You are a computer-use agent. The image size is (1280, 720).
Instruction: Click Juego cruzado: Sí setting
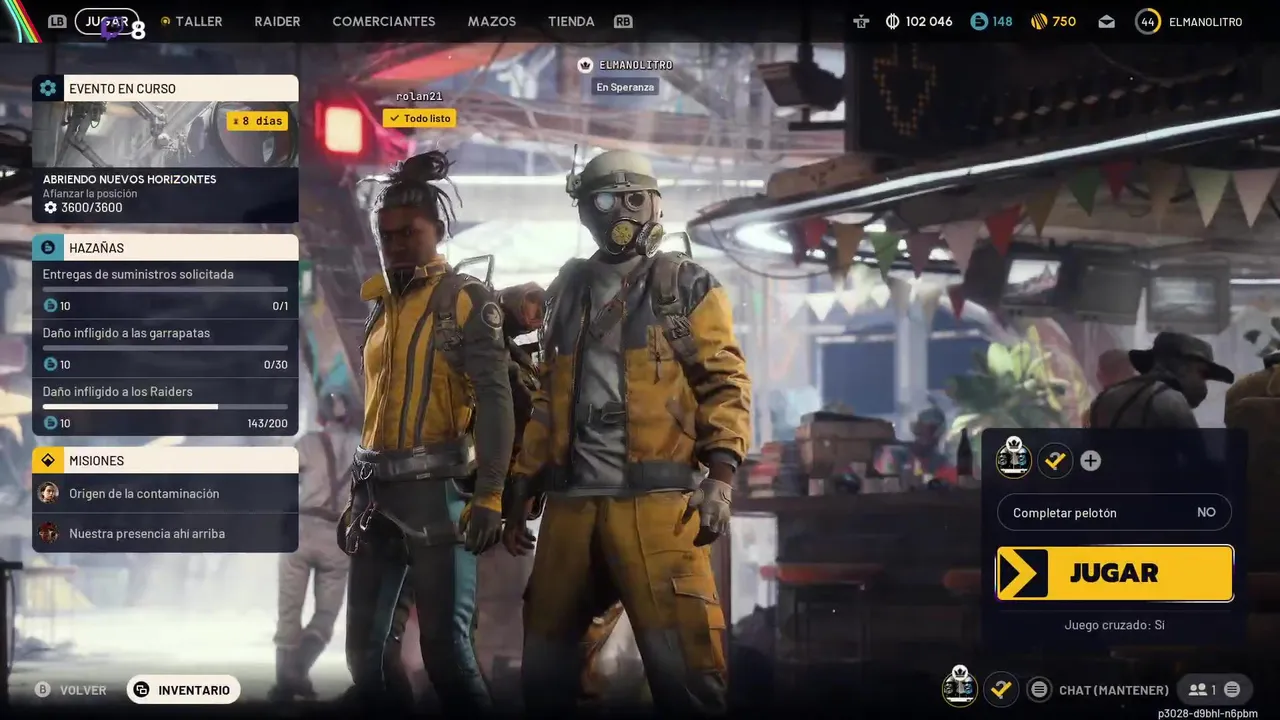[1114, 625]
